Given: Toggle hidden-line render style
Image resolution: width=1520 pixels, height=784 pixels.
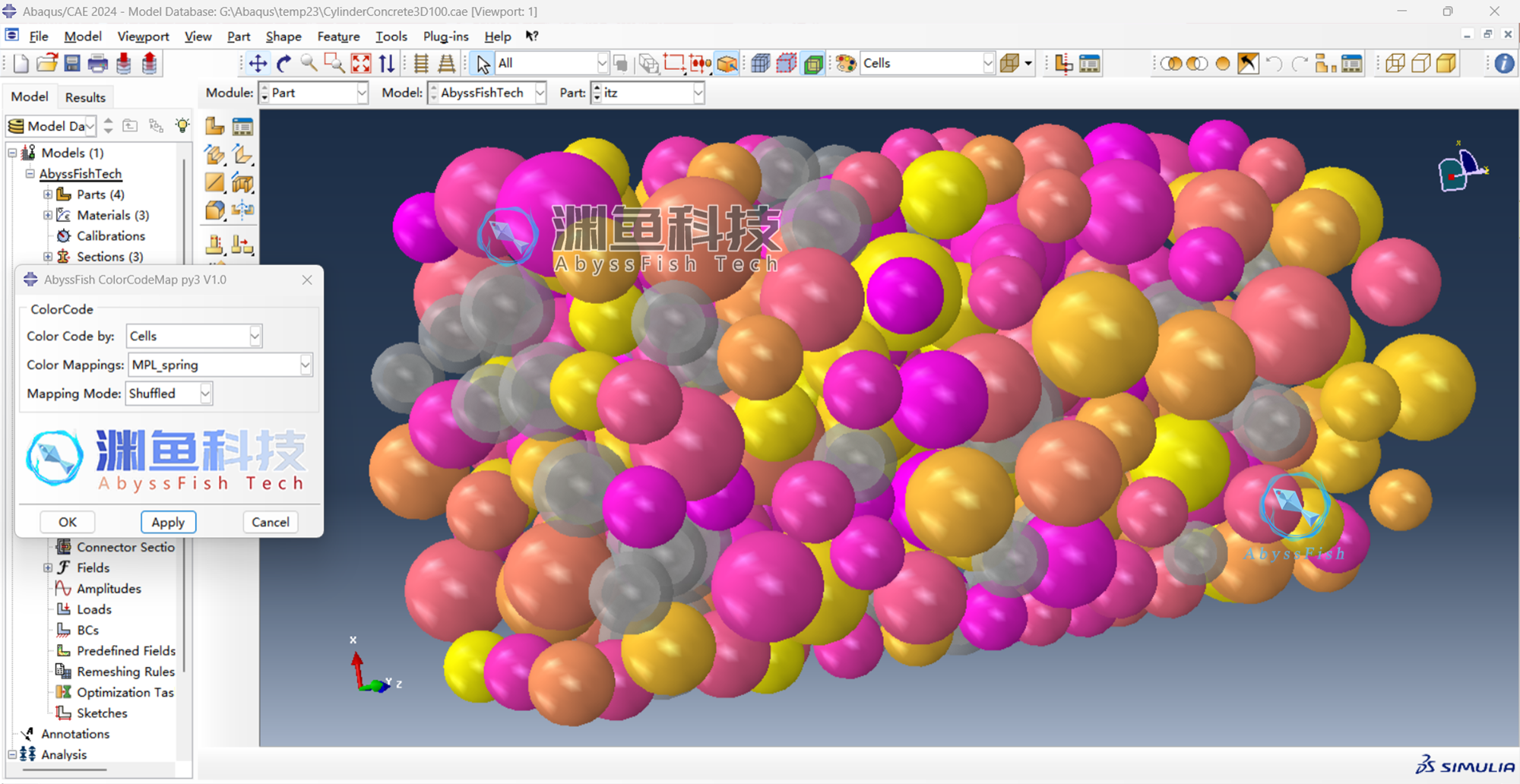Looking at the screenshot, I should click(1421, 63).
